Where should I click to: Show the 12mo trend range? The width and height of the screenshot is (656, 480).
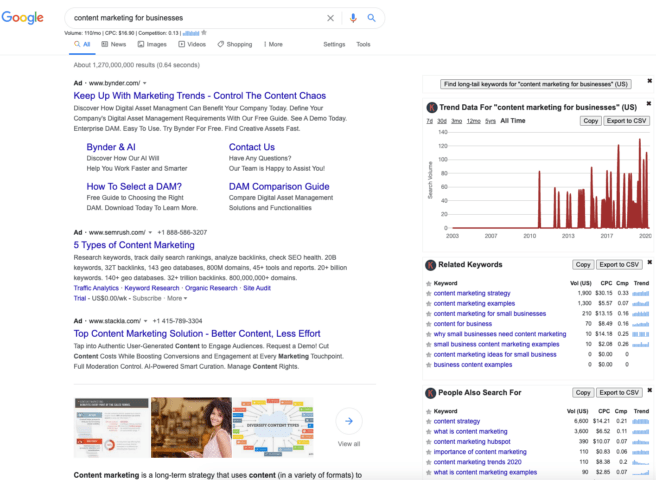473,121
